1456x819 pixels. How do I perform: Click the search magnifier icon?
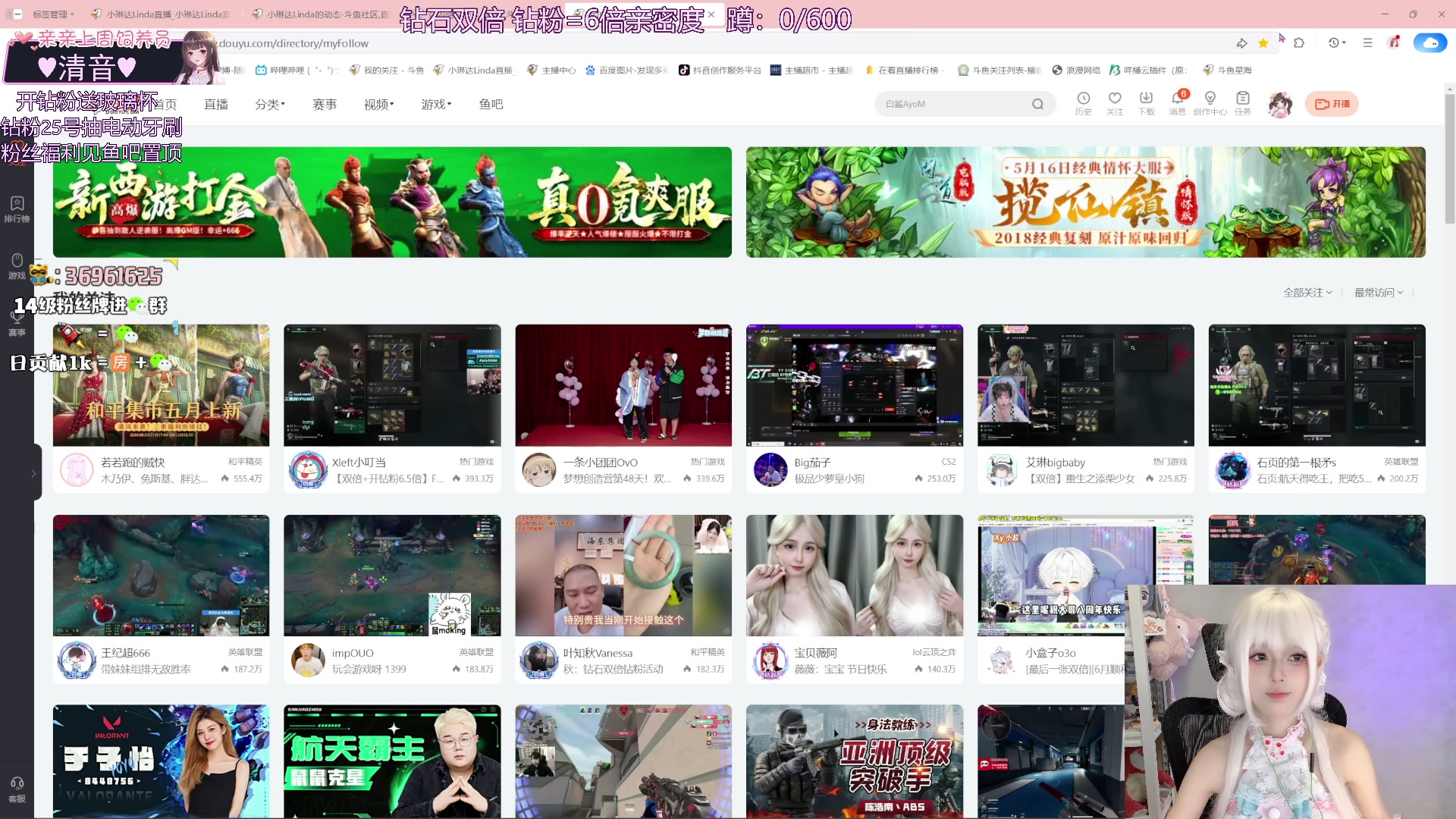click(1037, 104)
